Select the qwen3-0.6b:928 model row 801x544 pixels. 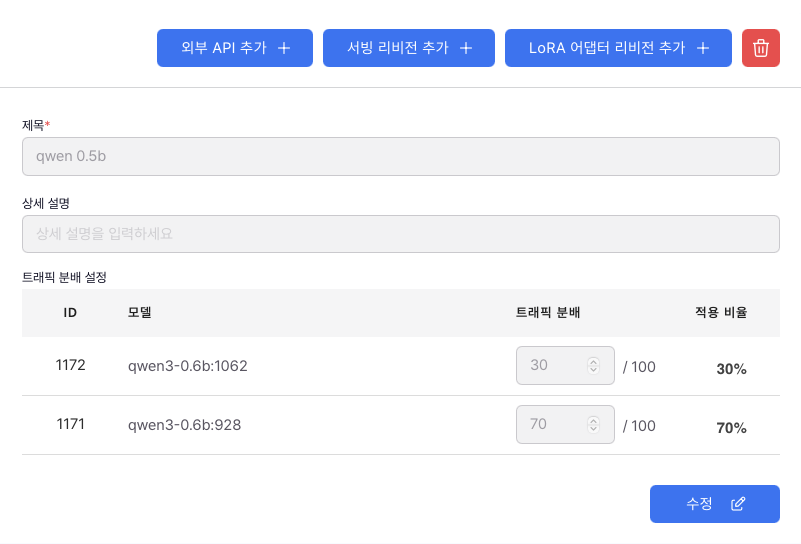click(x=184, y=424)
